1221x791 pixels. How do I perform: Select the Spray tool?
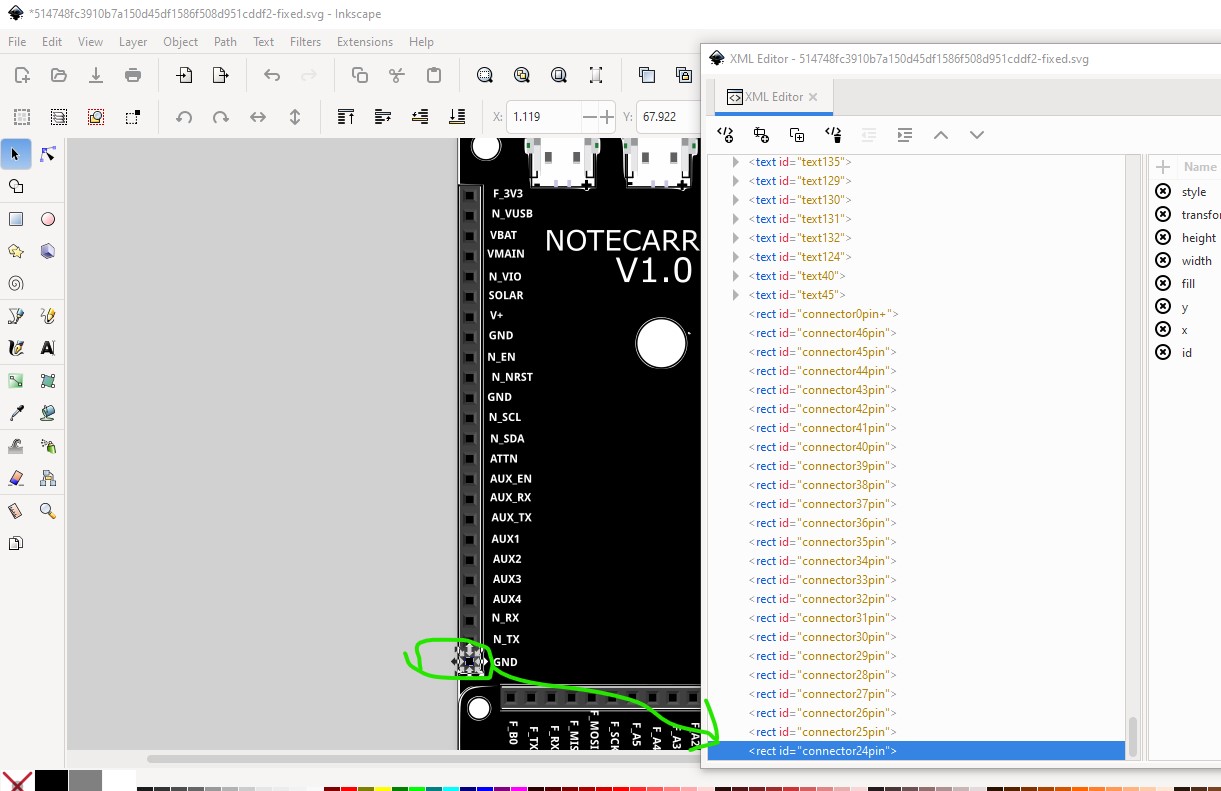point(47,446)
